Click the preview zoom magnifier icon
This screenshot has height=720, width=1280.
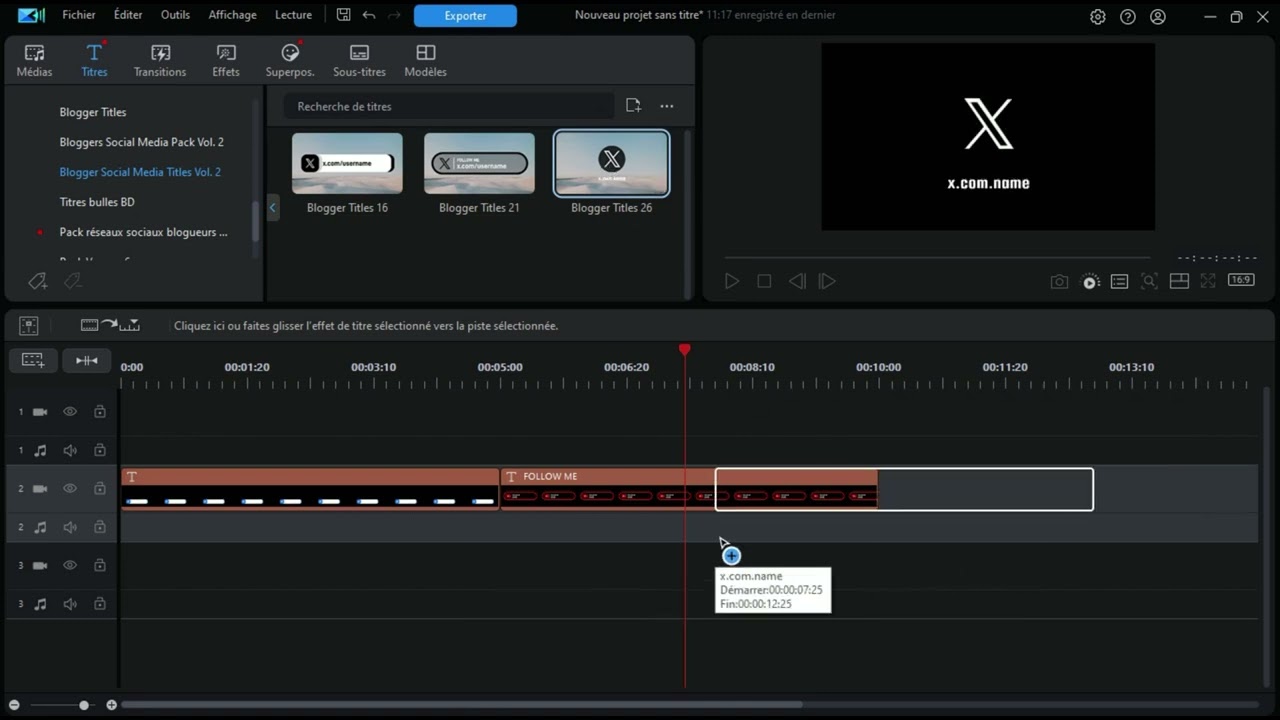(x=1149, y=282)
